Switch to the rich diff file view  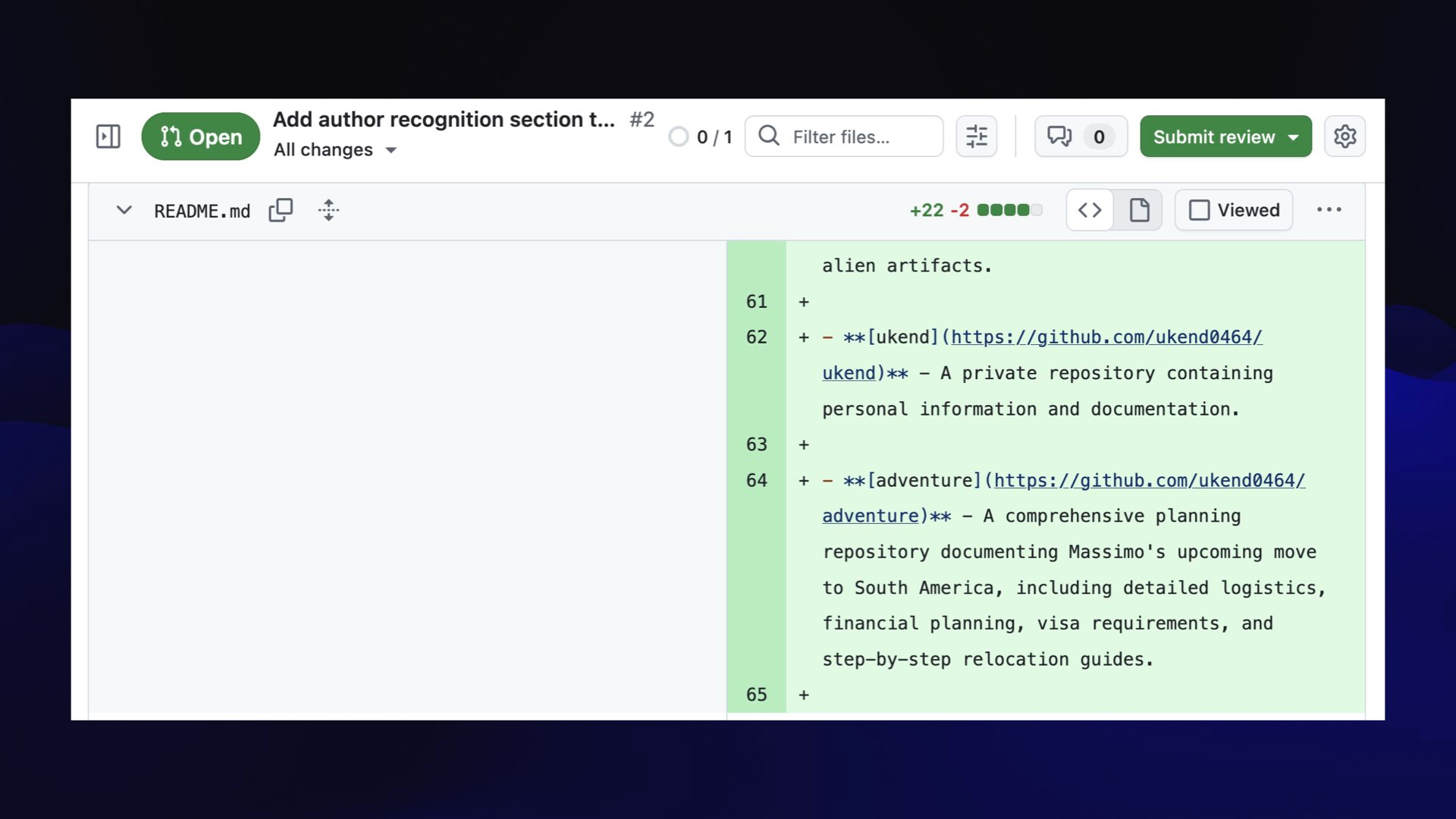1138,210
